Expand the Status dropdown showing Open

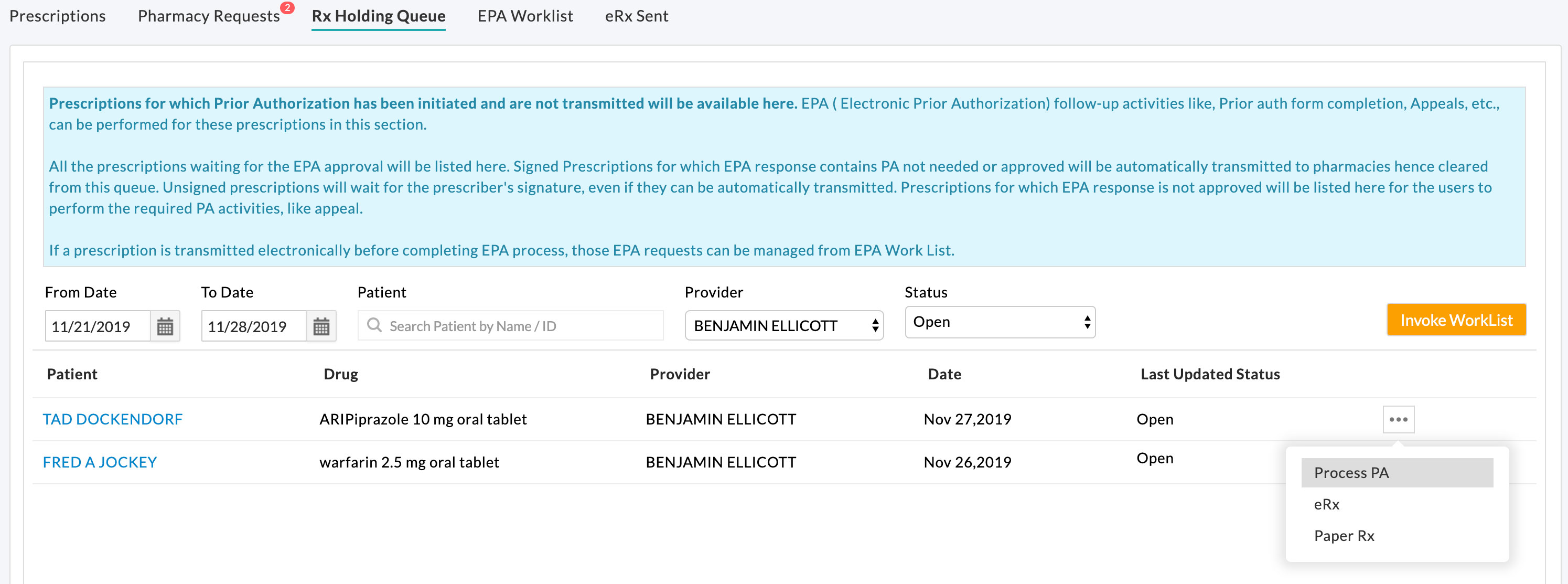[1000, 322]
